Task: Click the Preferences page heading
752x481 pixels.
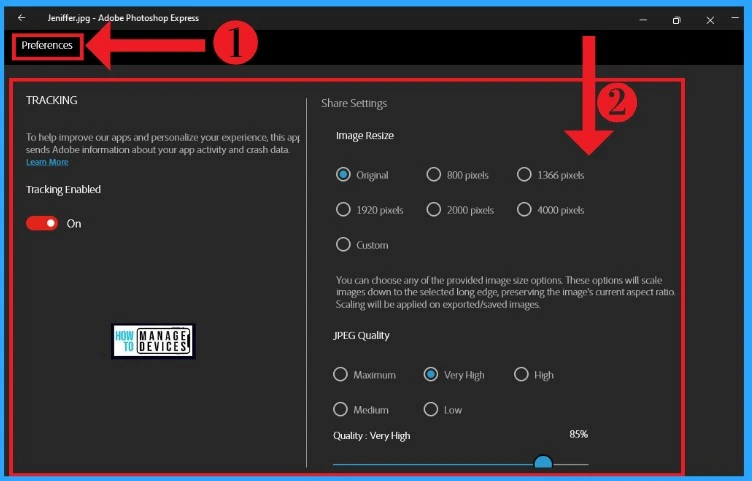Action: click(47, 46)
